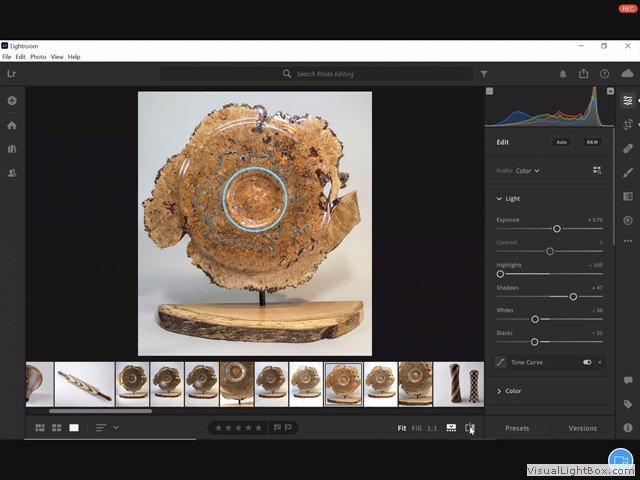Screen dimensions: 640x480
Task: Click the Add Photos plus icon
Action: [12, 101]
